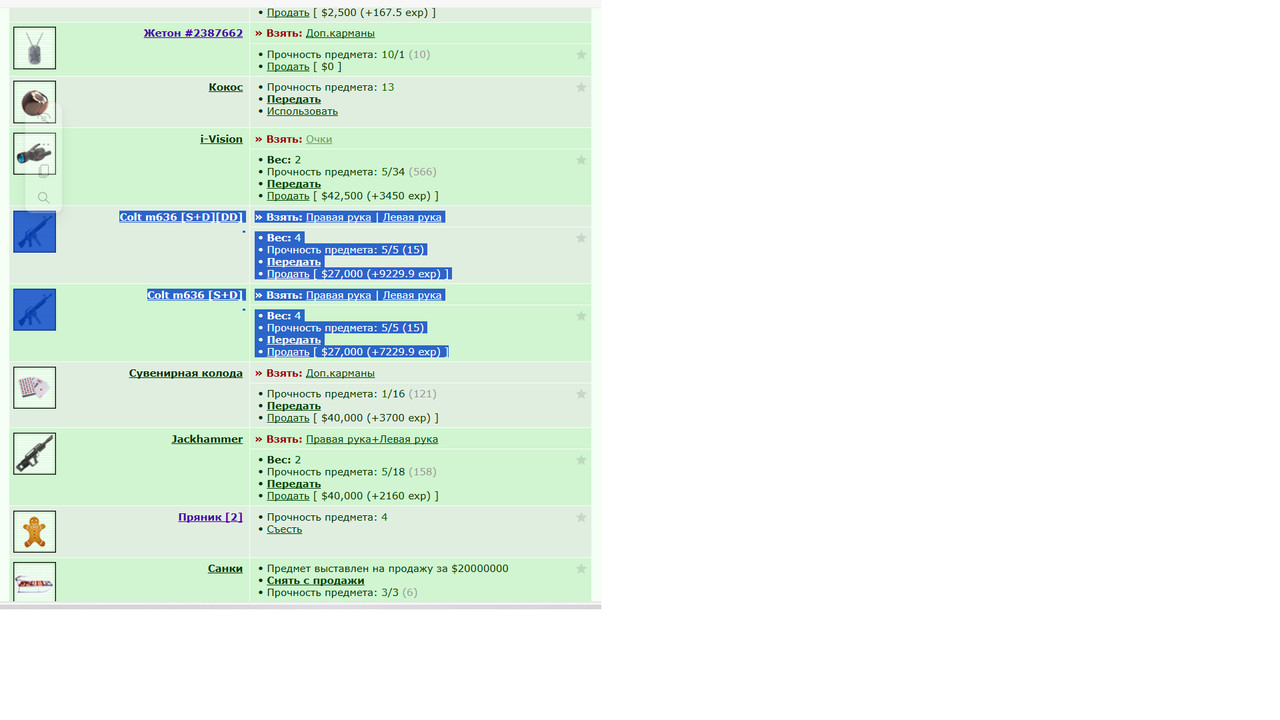Image resolution: width=1280 pixels, height=720 pixels.
Task: Equip Colt m636 [S+D] in Левая рука
Action: click(412, 295)
